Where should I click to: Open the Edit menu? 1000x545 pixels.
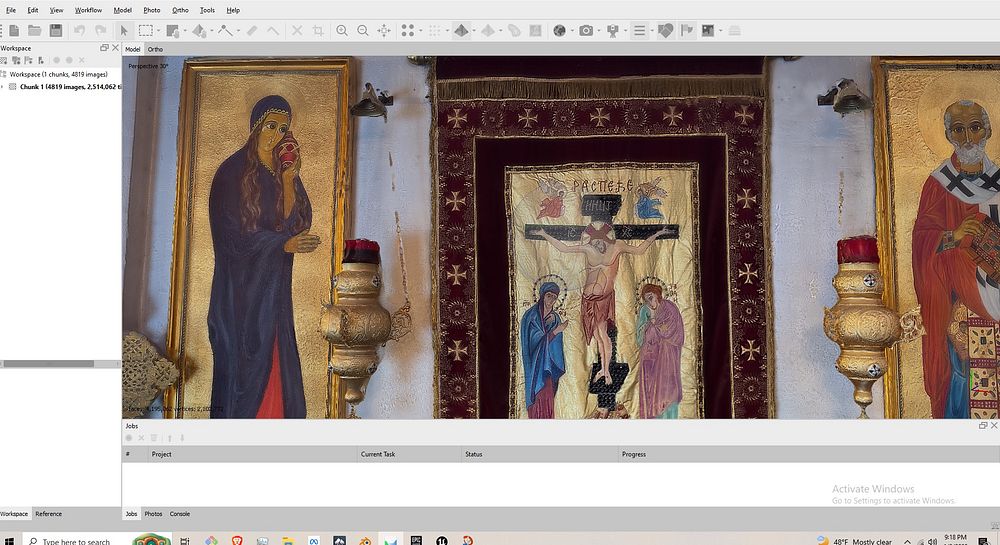pyautogui.click(x=33, y=10)
